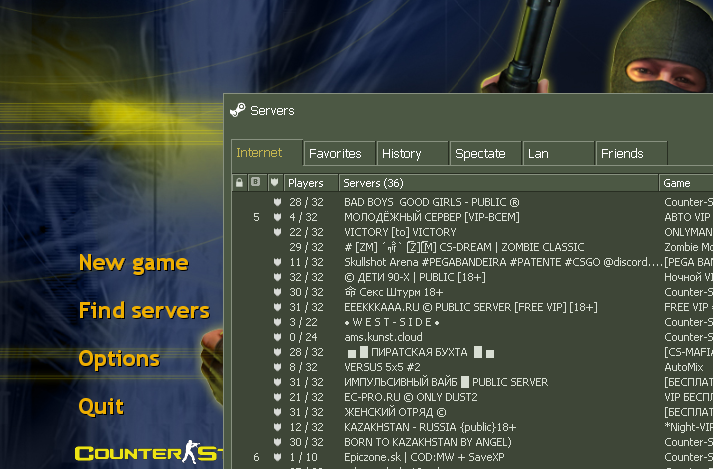Click the Counter-Strike logo at bottom left

145,454
